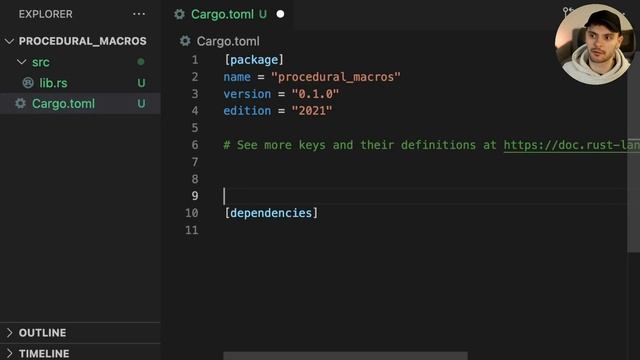
Task: Click untracked U badge on lib.rs row
Action: (x=141, y=83)
